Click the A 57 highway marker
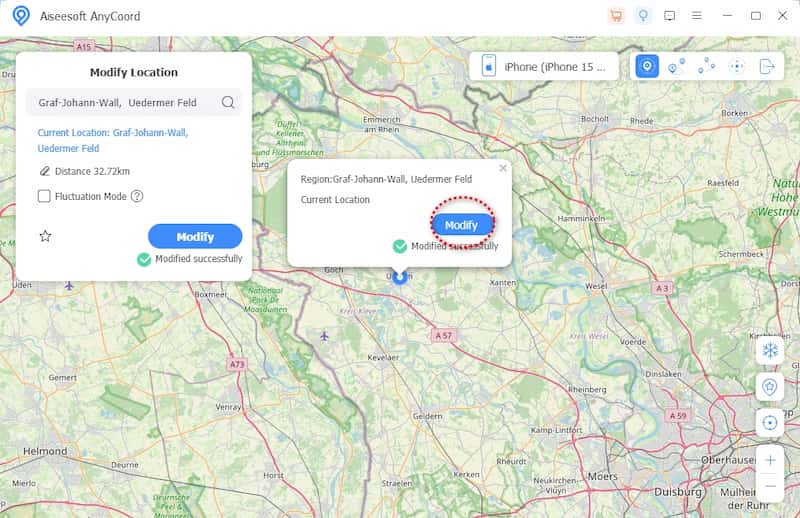This screenshot has width=800, height=518. point(443,335)
